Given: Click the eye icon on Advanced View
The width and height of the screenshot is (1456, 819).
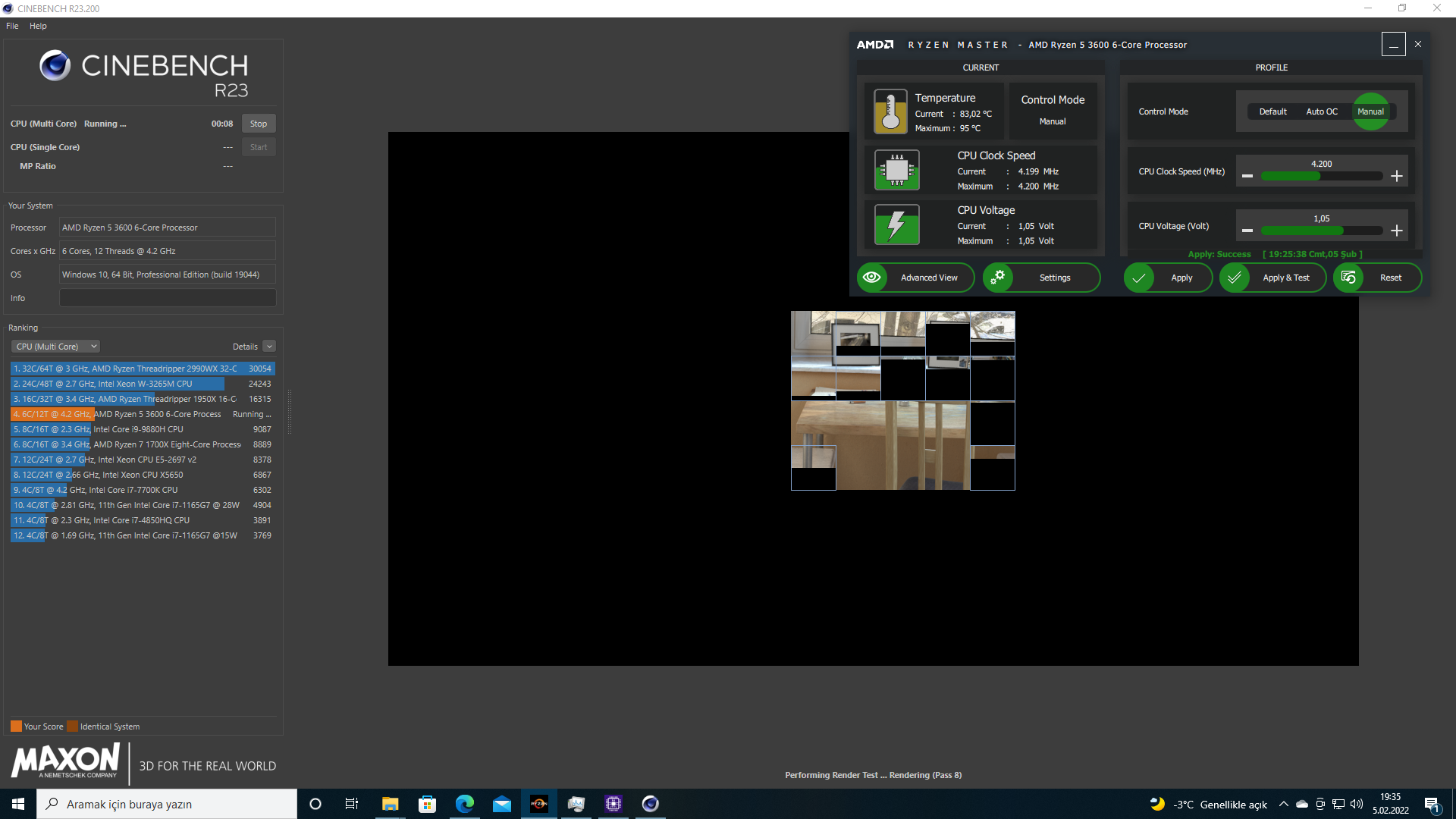Looking at the screenshot, I should (872, 278).
